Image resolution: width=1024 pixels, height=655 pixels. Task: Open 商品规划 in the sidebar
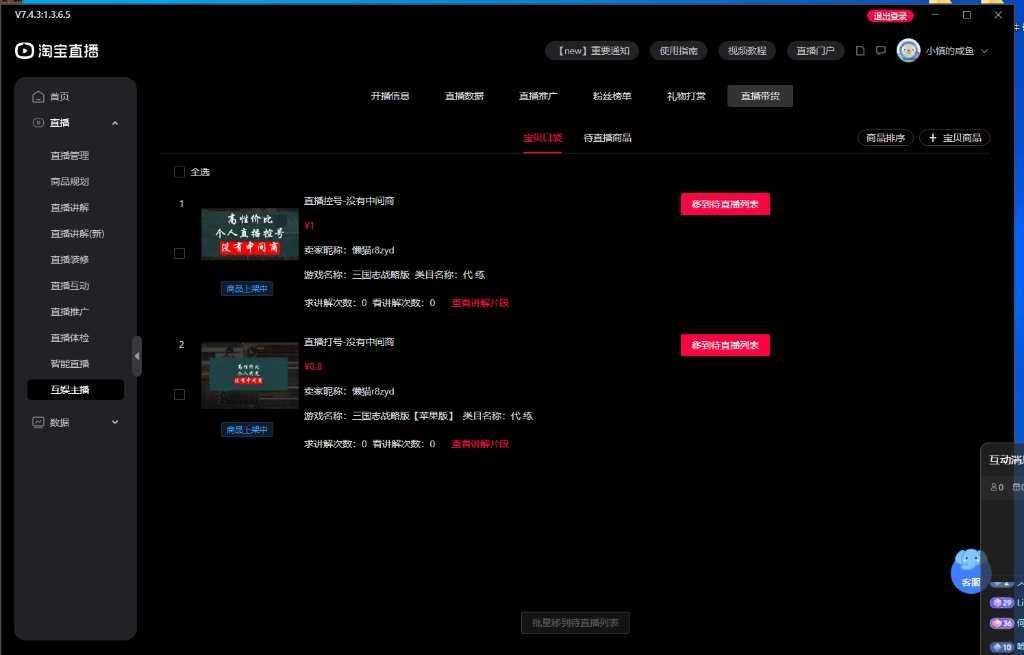70,182
